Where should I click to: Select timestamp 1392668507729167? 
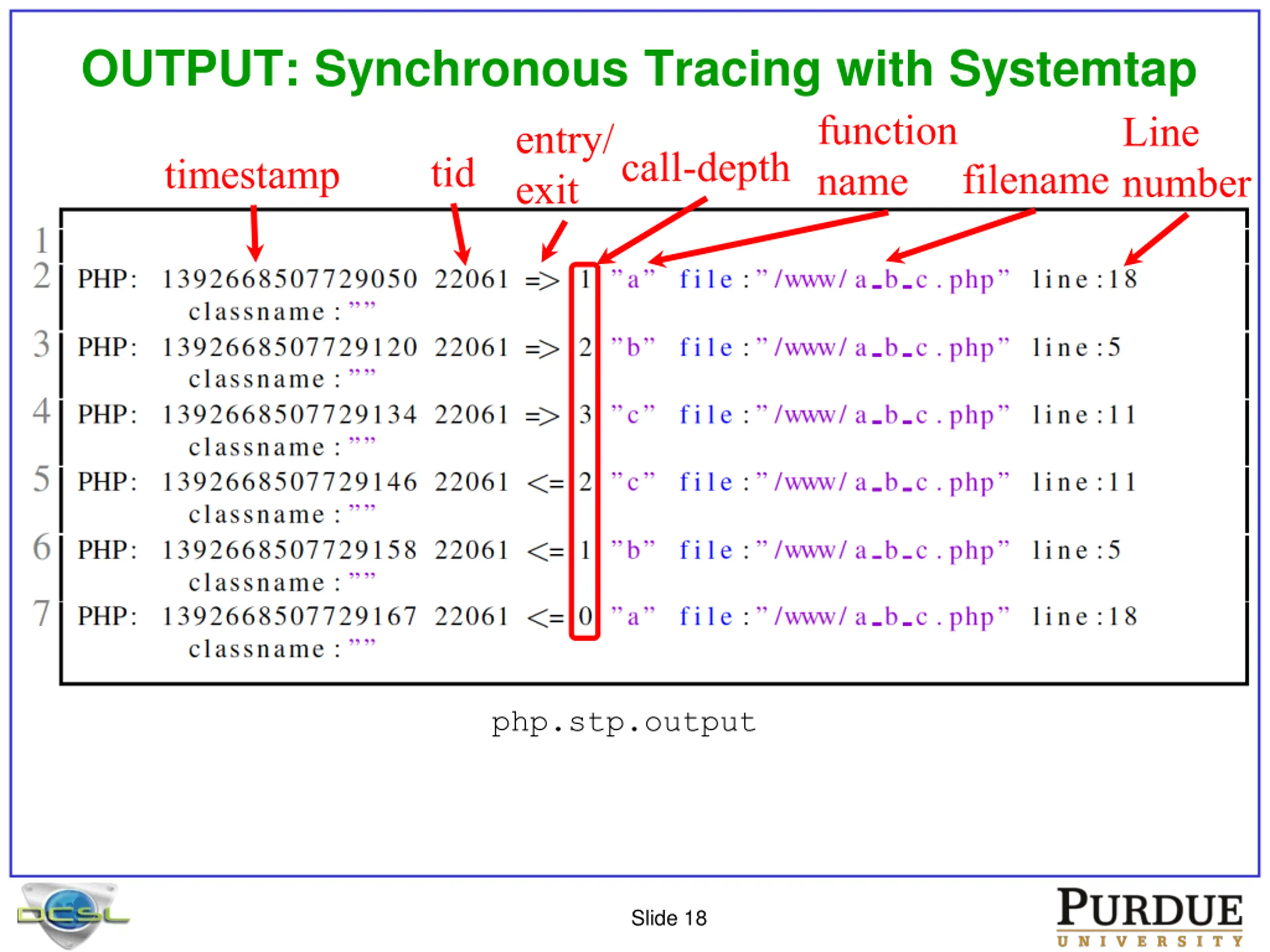289,616
